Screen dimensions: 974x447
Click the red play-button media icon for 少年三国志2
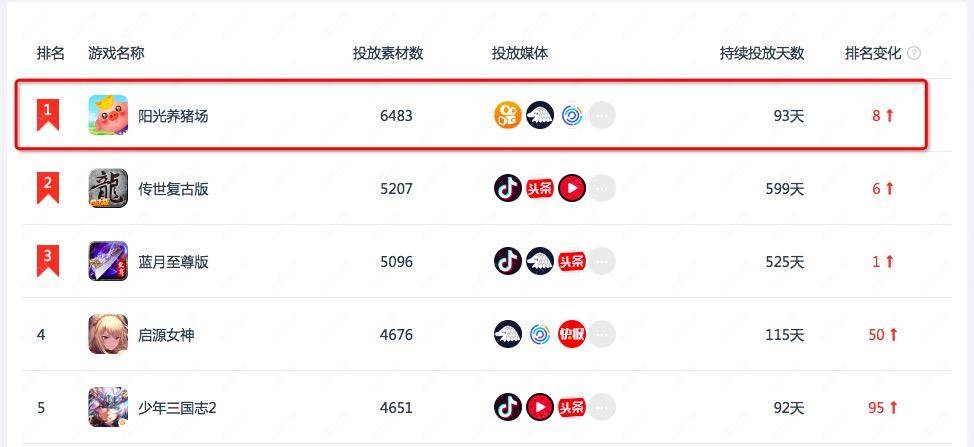(x=540, y=407)
